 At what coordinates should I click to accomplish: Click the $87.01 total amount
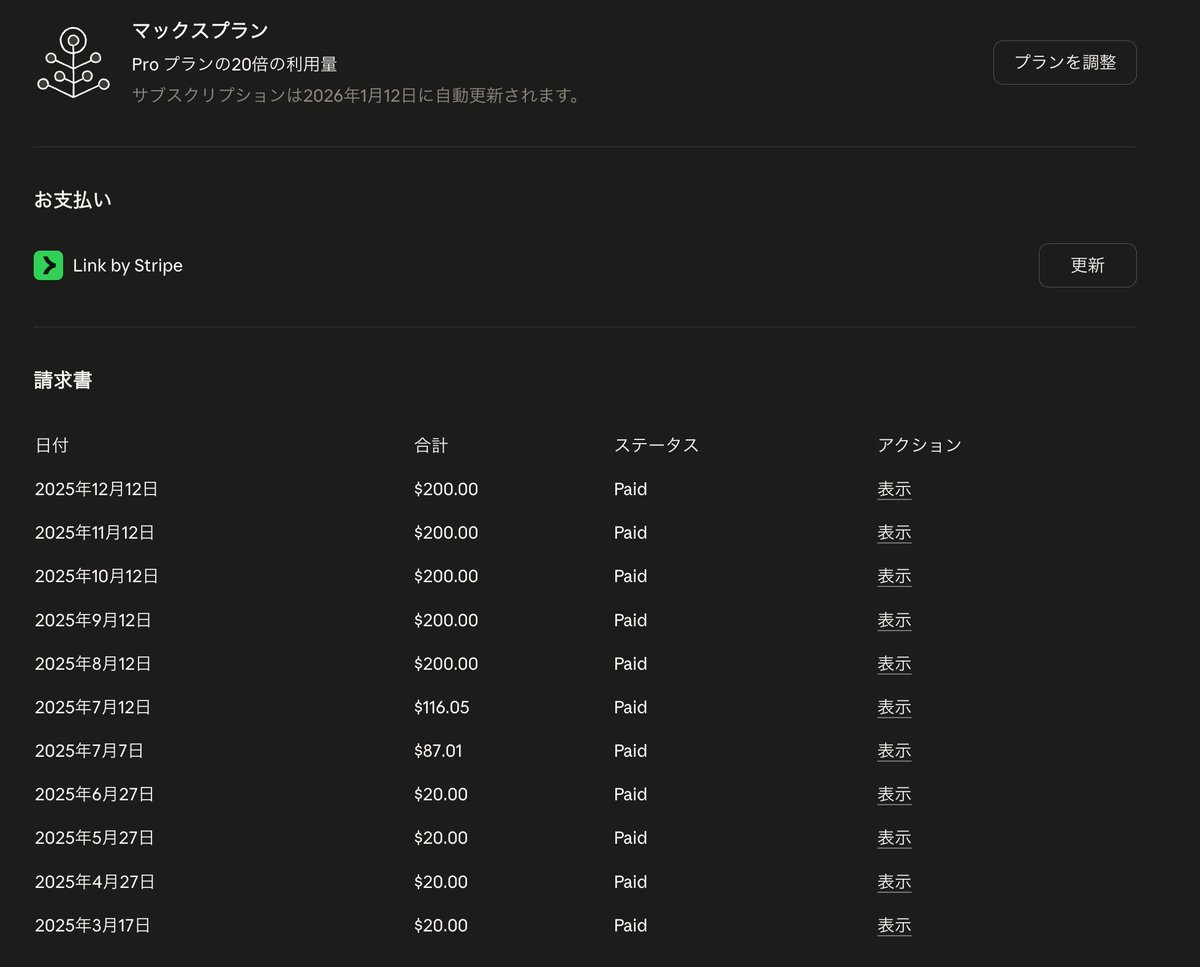tap(438, 751)
